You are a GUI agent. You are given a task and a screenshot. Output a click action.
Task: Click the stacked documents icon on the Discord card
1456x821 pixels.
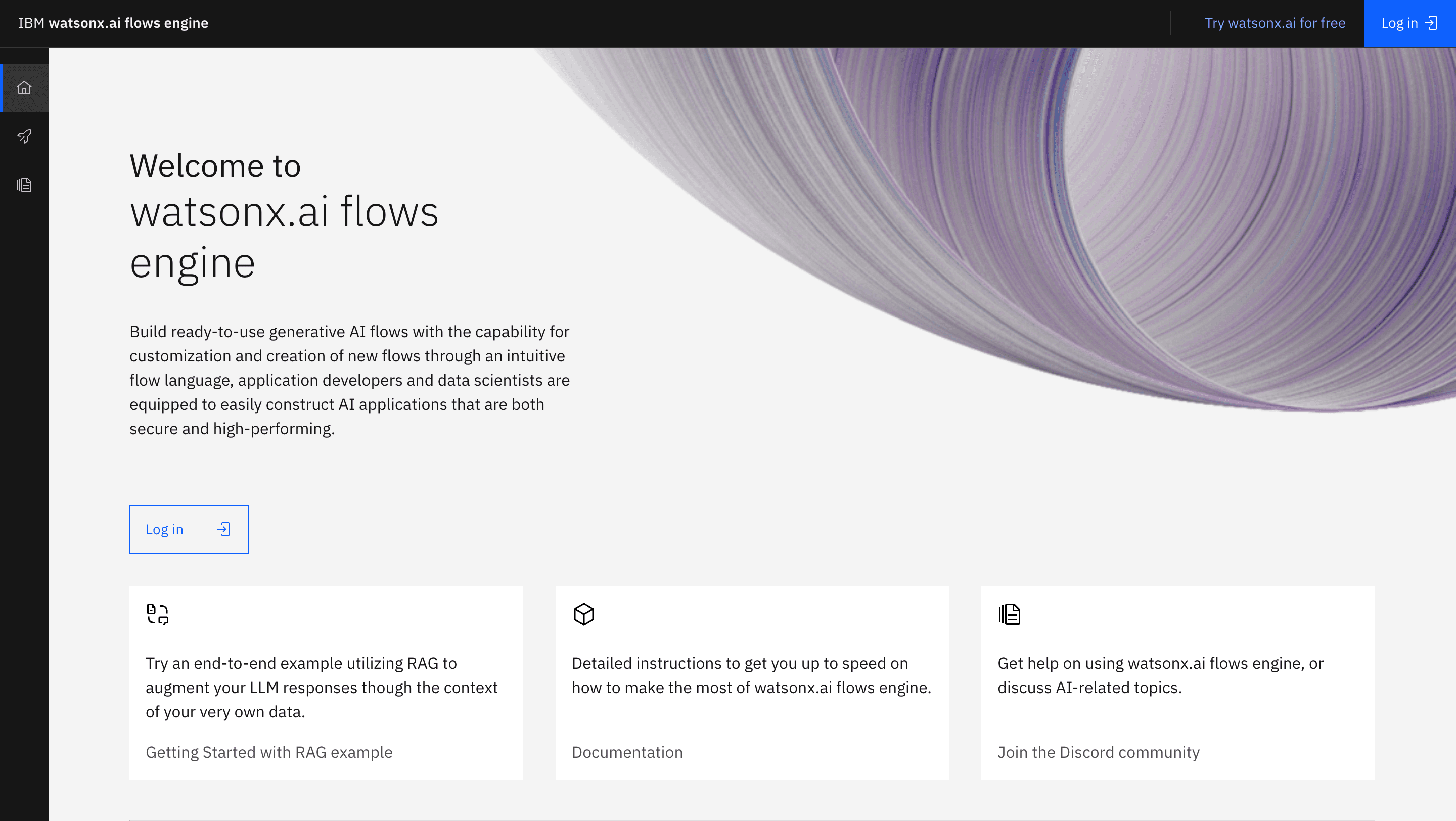click(1010, 614)
